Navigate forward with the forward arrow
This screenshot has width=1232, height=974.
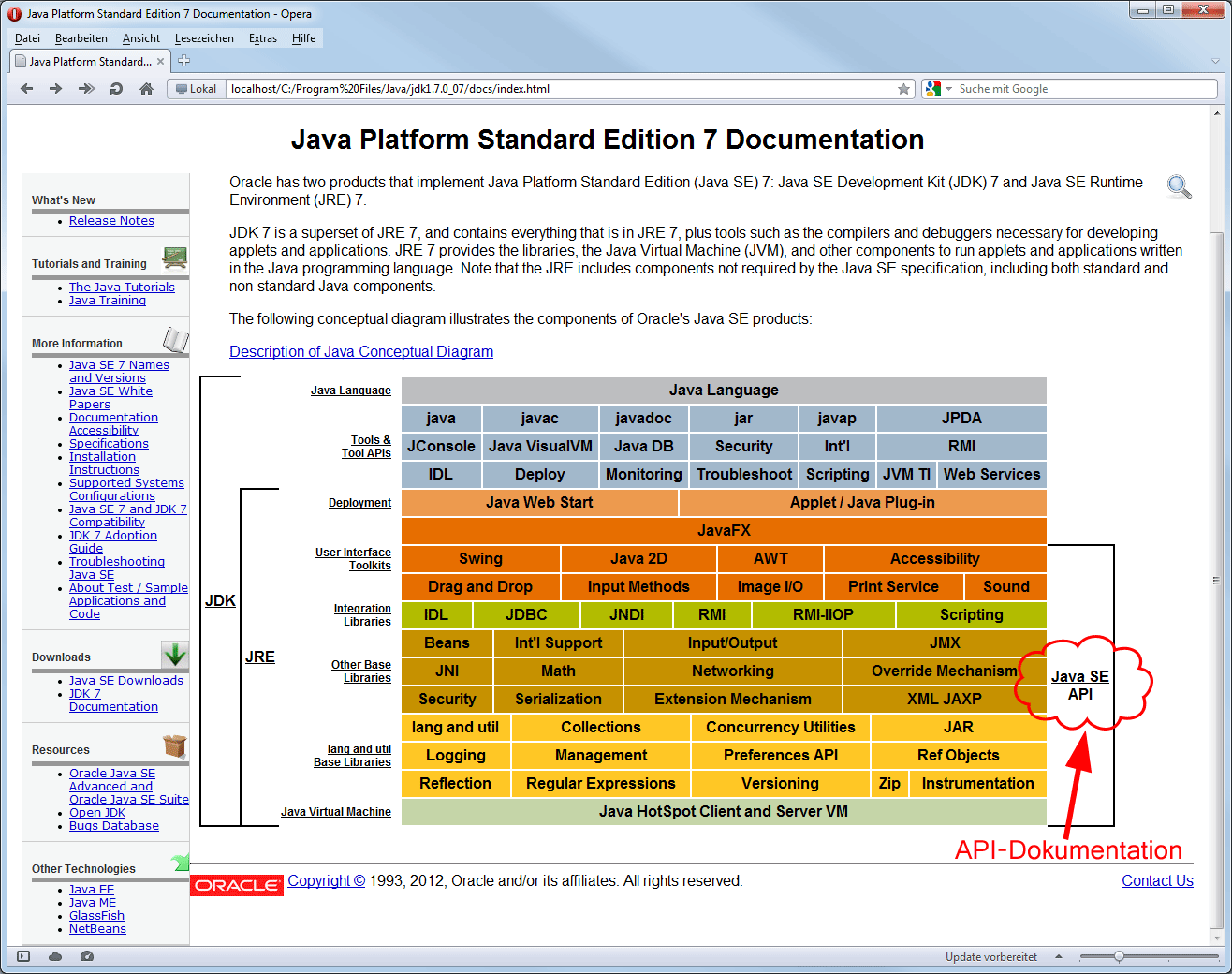point(56,88)
